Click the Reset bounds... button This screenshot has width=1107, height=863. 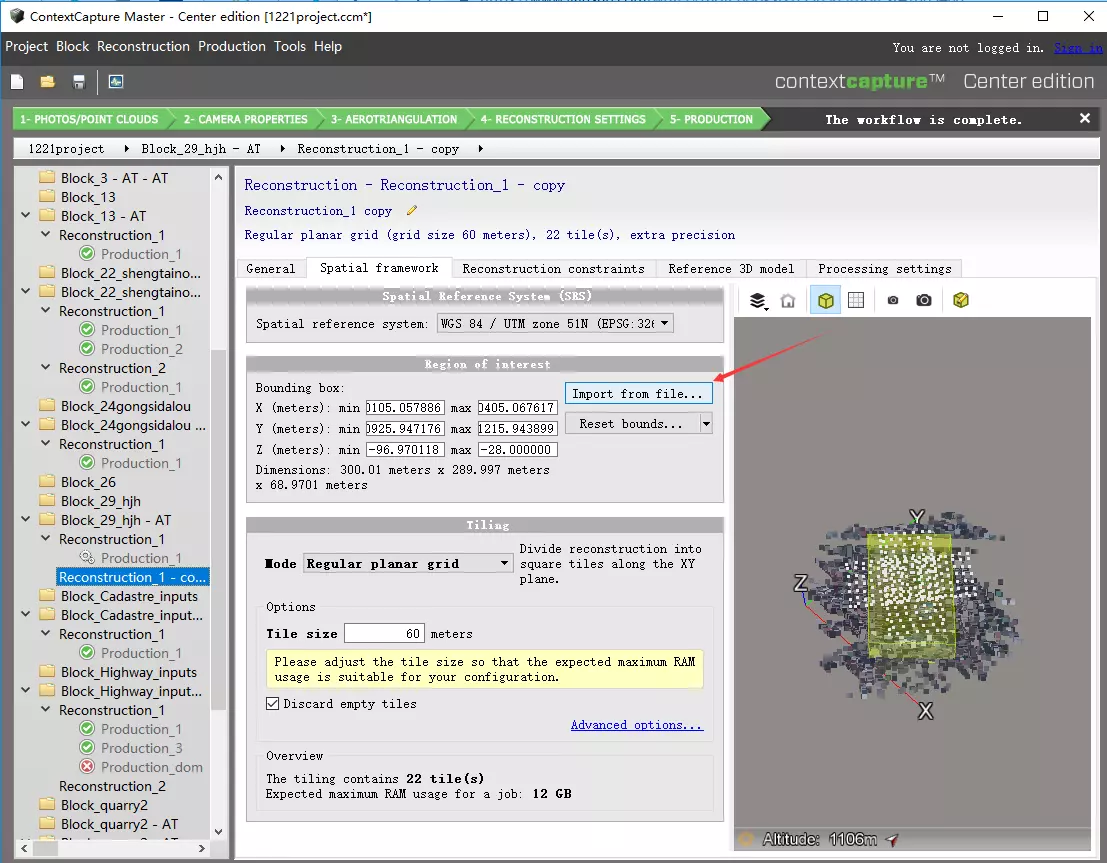click(631, 424)
